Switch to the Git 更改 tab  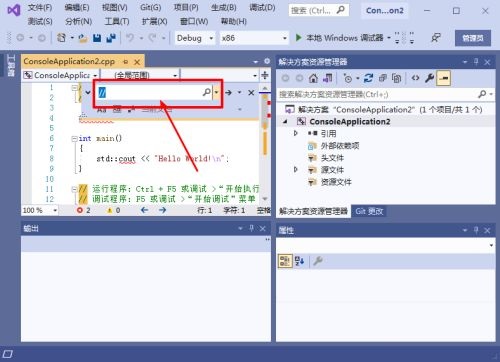369,211
